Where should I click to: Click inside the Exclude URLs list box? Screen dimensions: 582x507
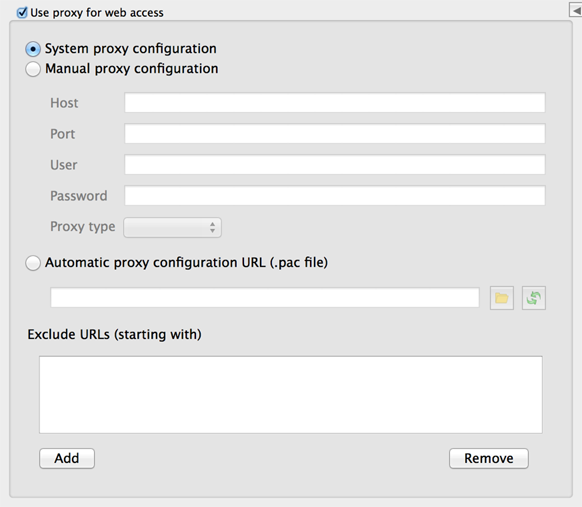291,395
